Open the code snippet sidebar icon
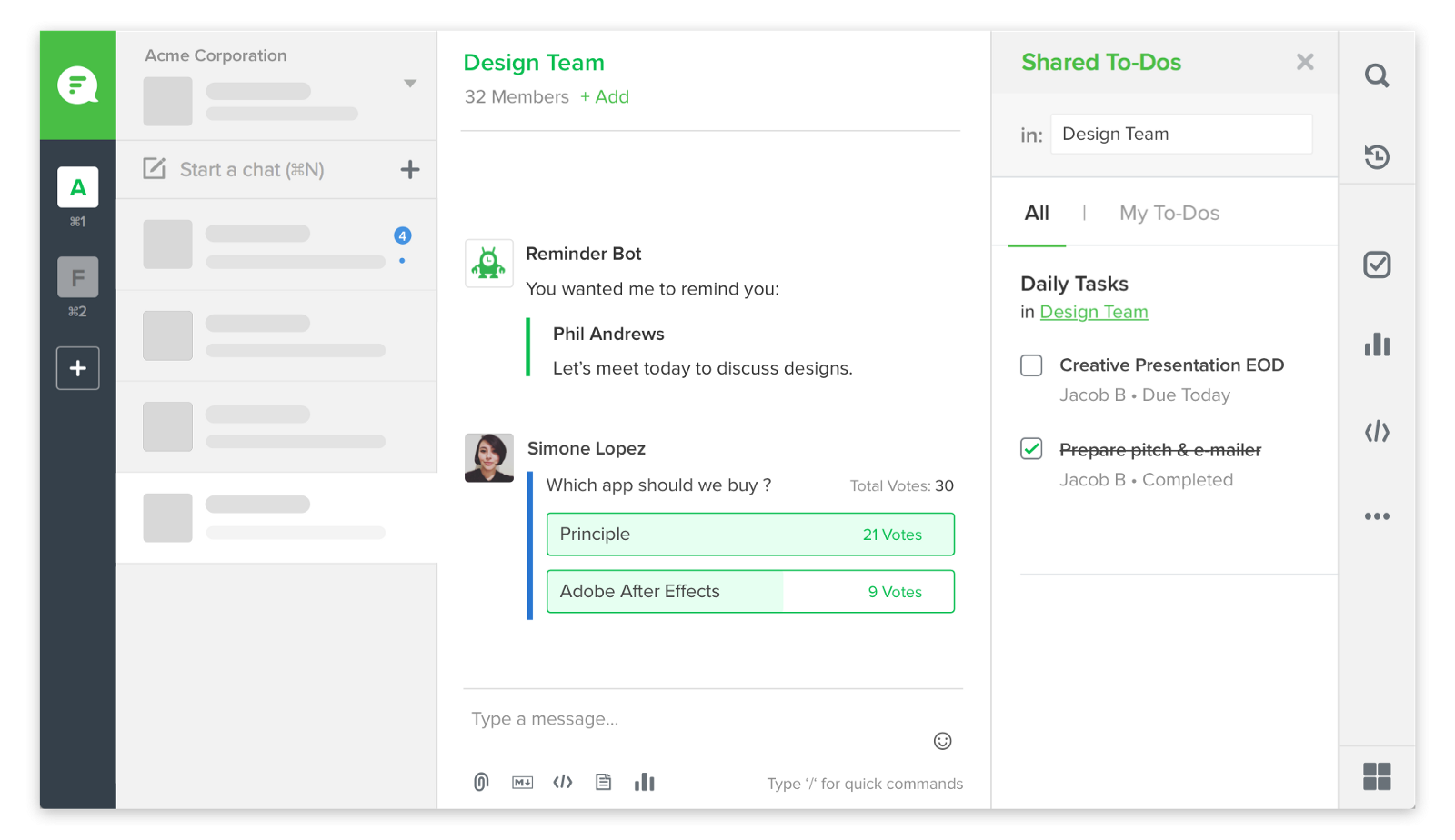1455x840 pixels. point(1377,432)
